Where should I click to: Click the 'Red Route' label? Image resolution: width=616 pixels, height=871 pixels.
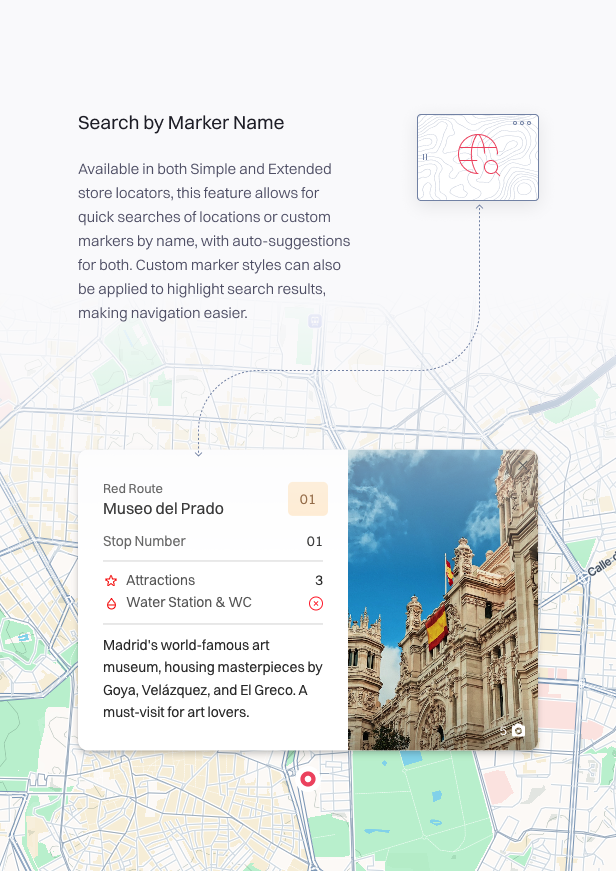133,488
